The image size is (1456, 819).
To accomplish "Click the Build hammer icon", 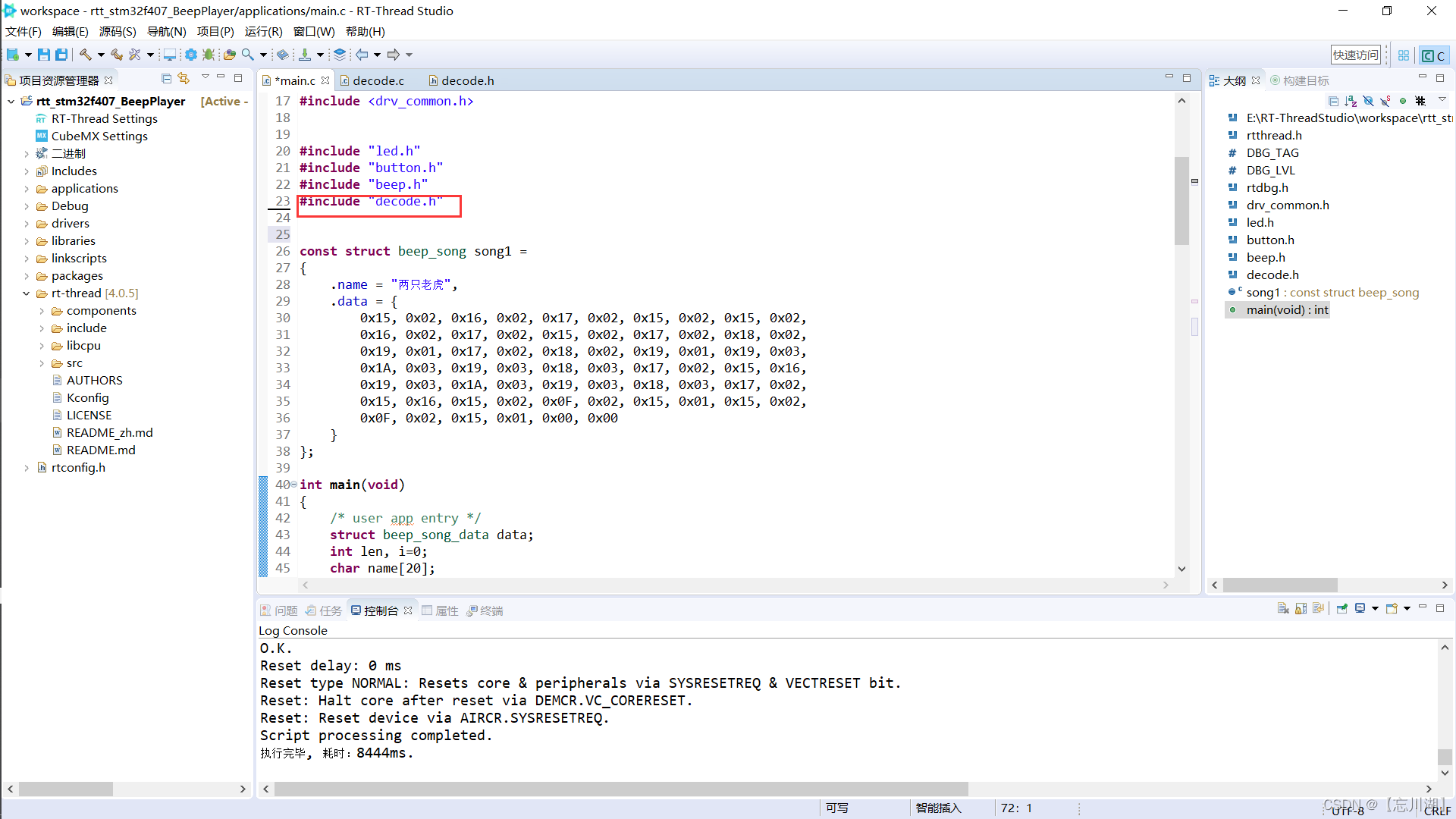I will coord(86,54).
